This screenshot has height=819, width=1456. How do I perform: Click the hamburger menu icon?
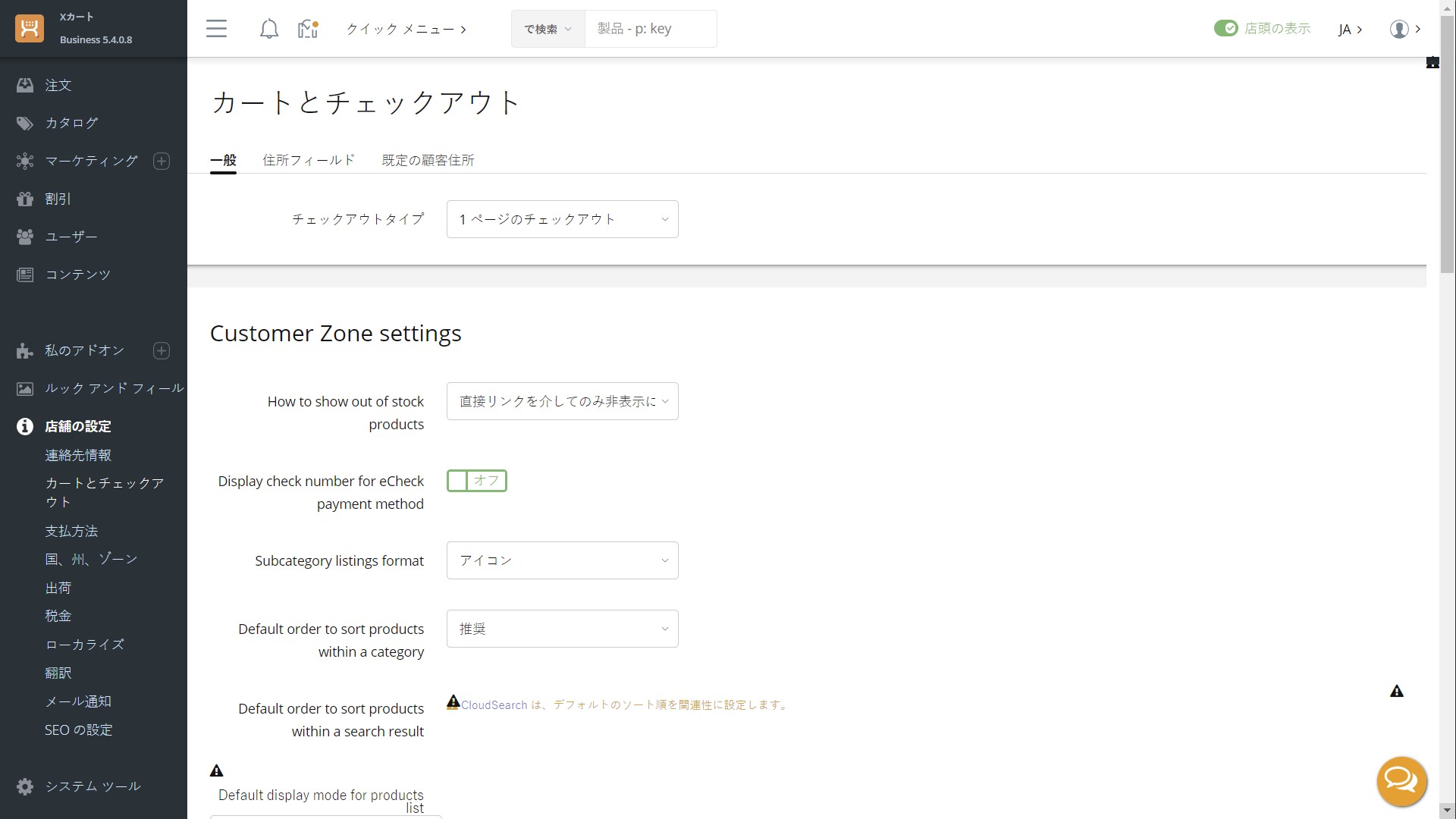pos(216,29)
